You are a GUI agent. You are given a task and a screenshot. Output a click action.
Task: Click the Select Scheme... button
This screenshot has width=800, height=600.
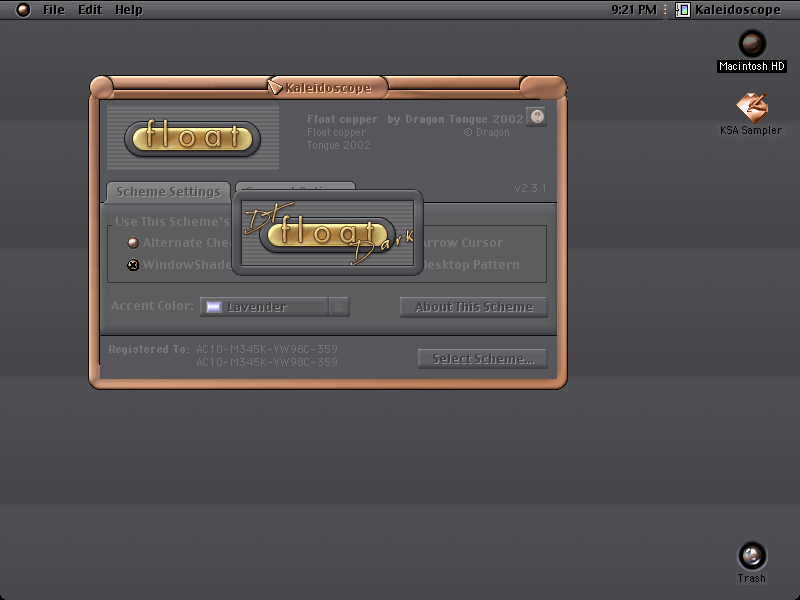(x=483, y=359)
